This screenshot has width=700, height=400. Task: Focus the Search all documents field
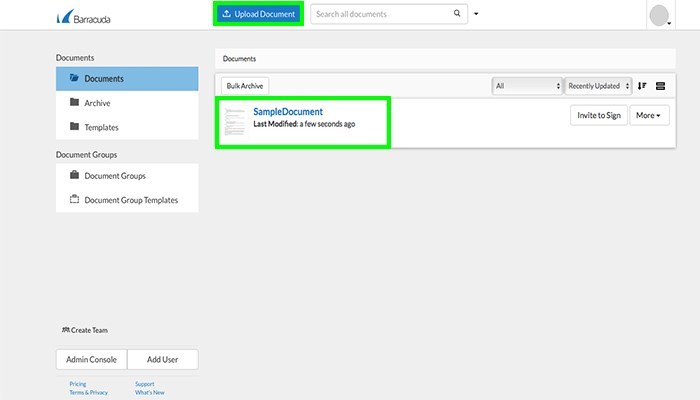tap(380, 14)
